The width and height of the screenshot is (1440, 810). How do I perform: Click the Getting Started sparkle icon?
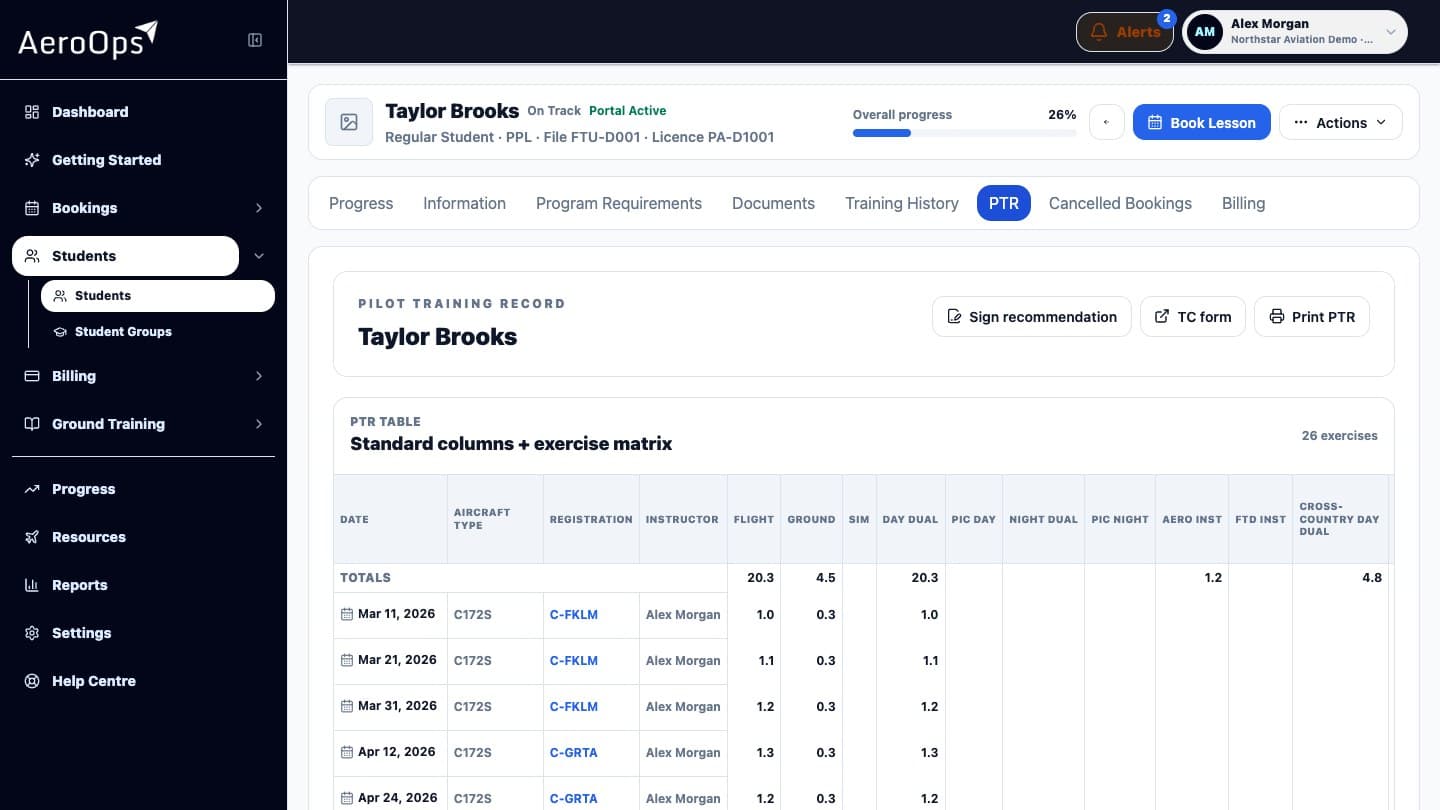[32, 160]
